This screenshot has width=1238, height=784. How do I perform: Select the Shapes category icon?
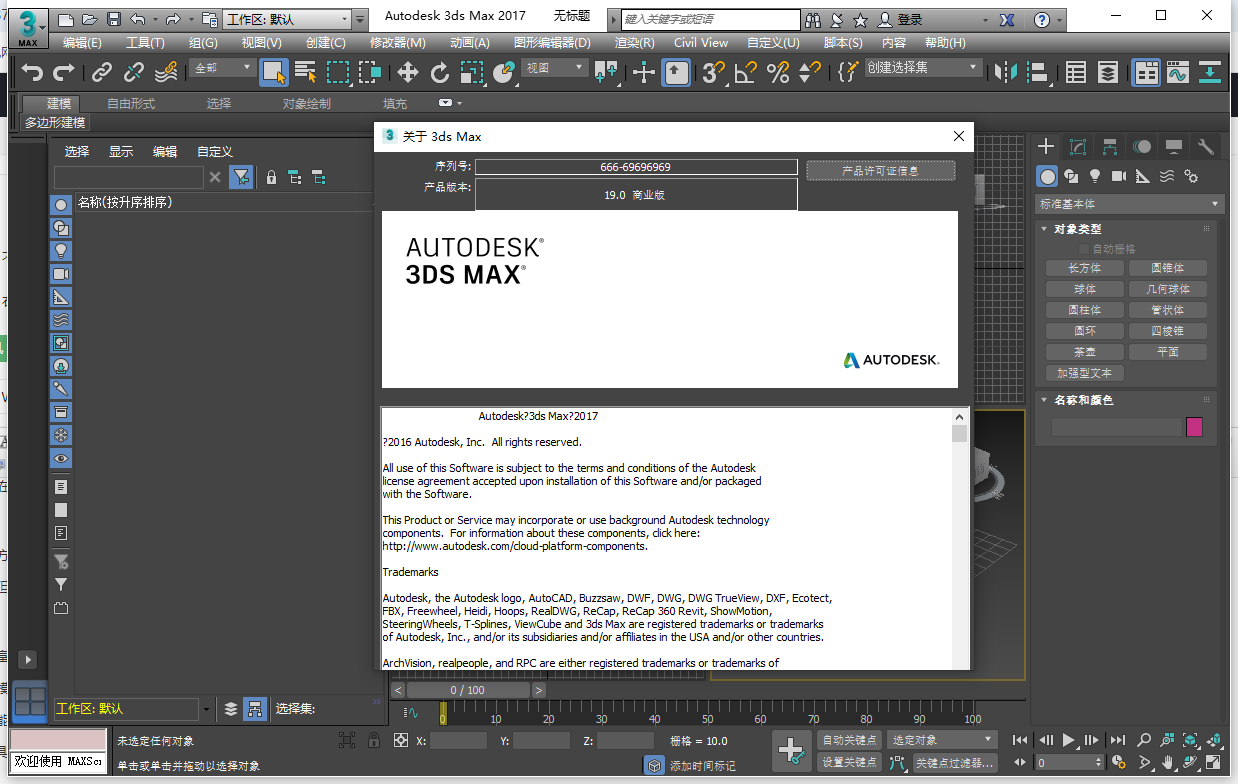(1071, 176)
